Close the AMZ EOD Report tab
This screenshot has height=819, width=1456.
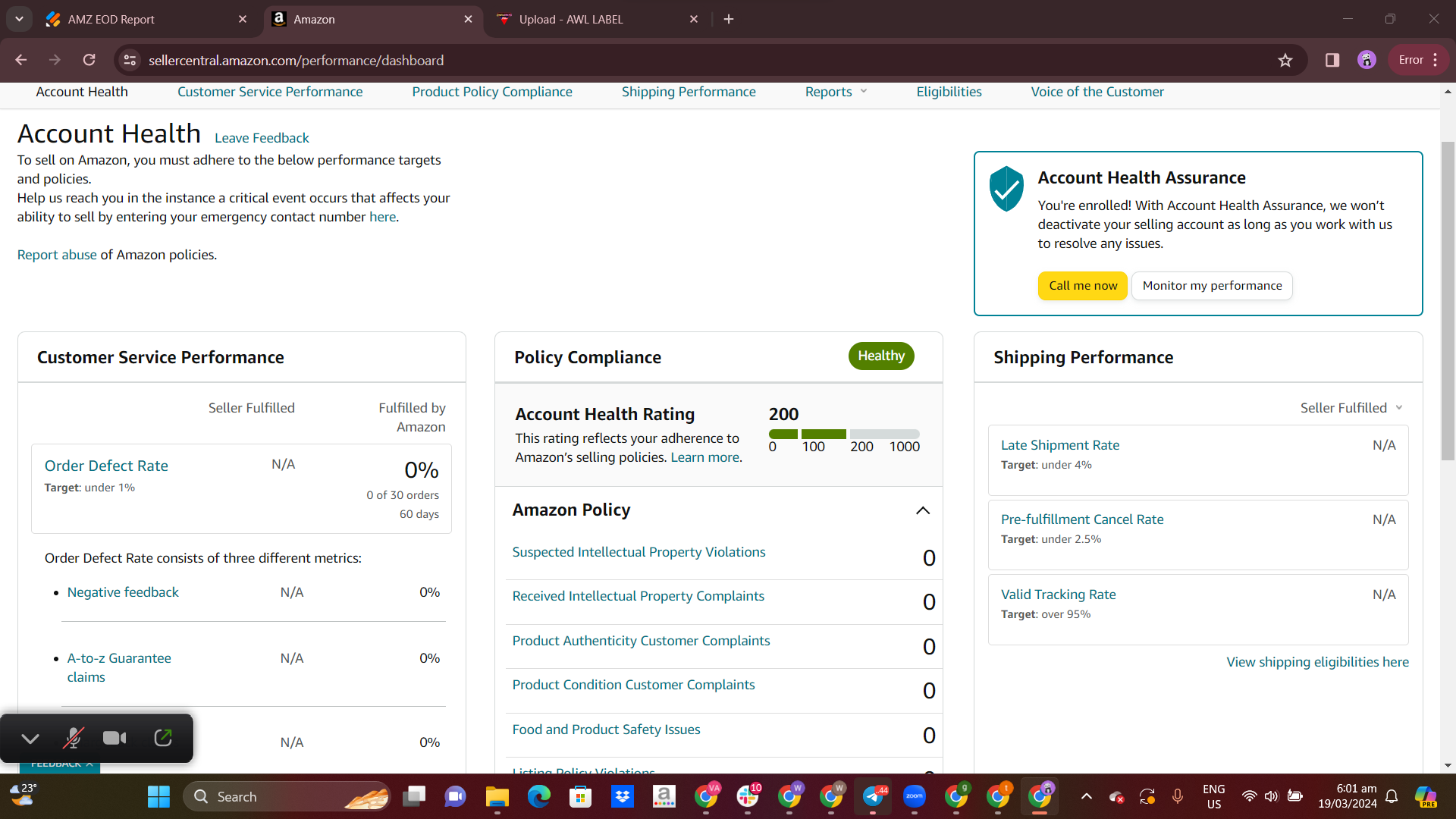click(243, 19)
